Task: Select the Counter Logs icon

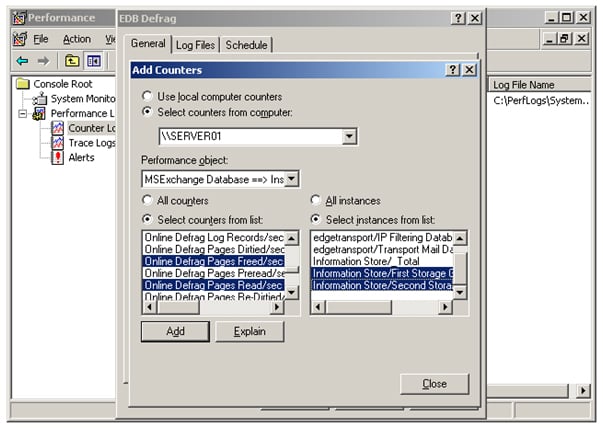Action: point(57,128)
